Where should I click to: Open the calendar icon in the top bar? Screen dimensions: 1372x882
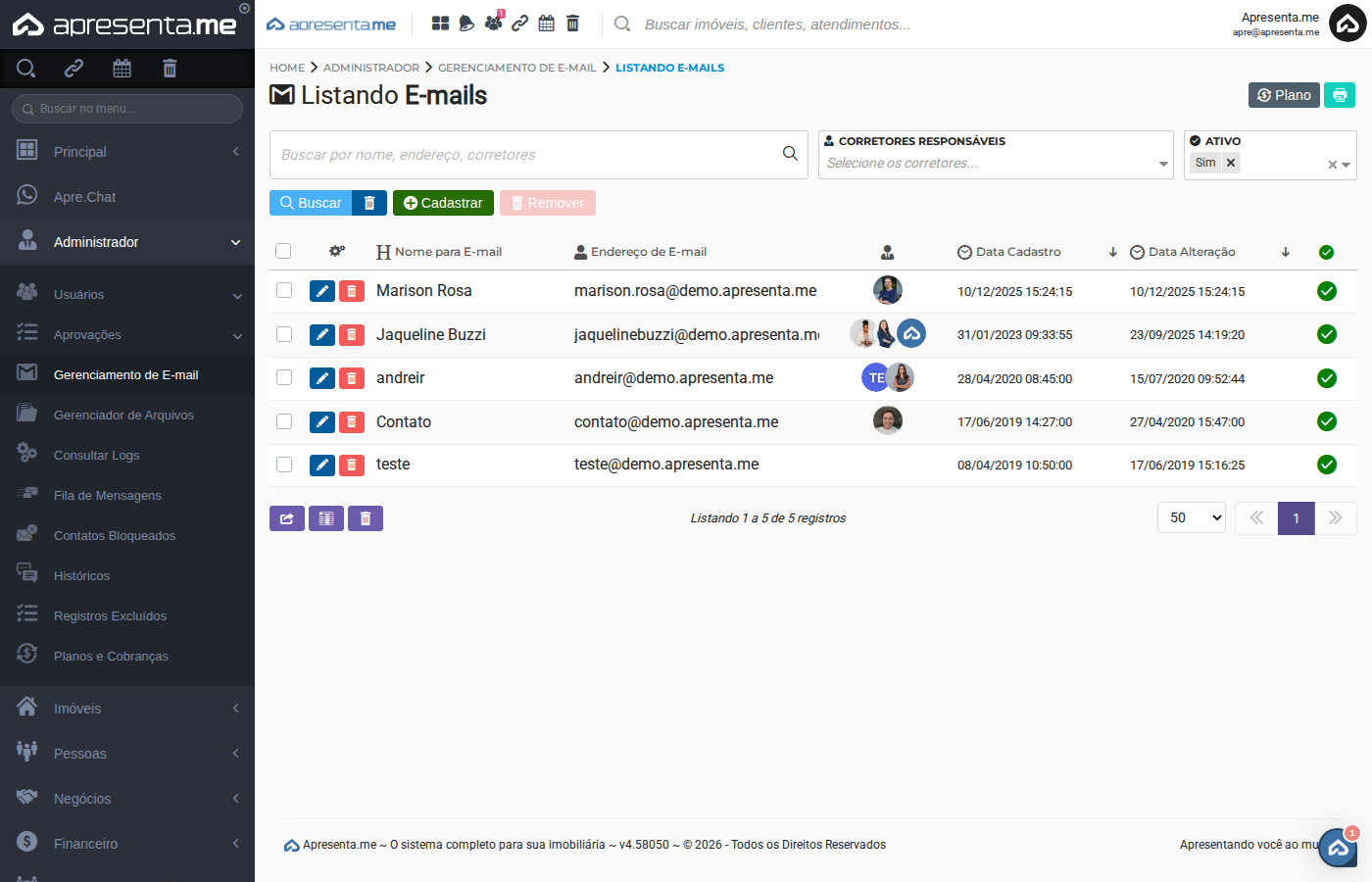546,23
